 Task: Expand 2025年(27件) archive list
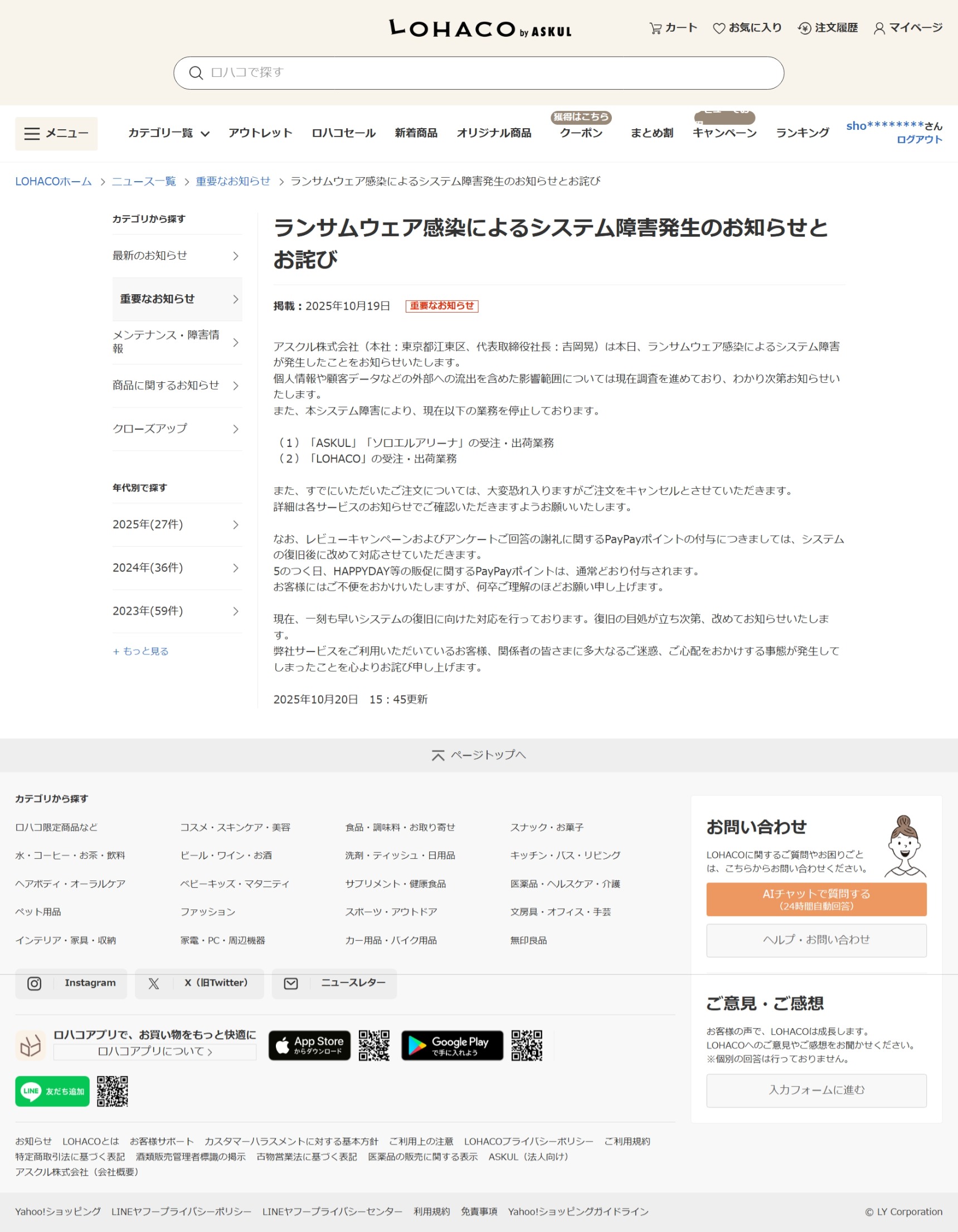point(177,524)
